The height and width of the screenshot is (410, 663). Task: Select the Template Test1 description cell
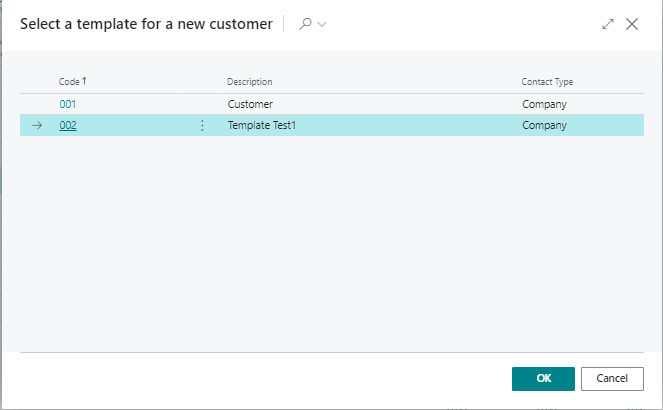(262, 125)
